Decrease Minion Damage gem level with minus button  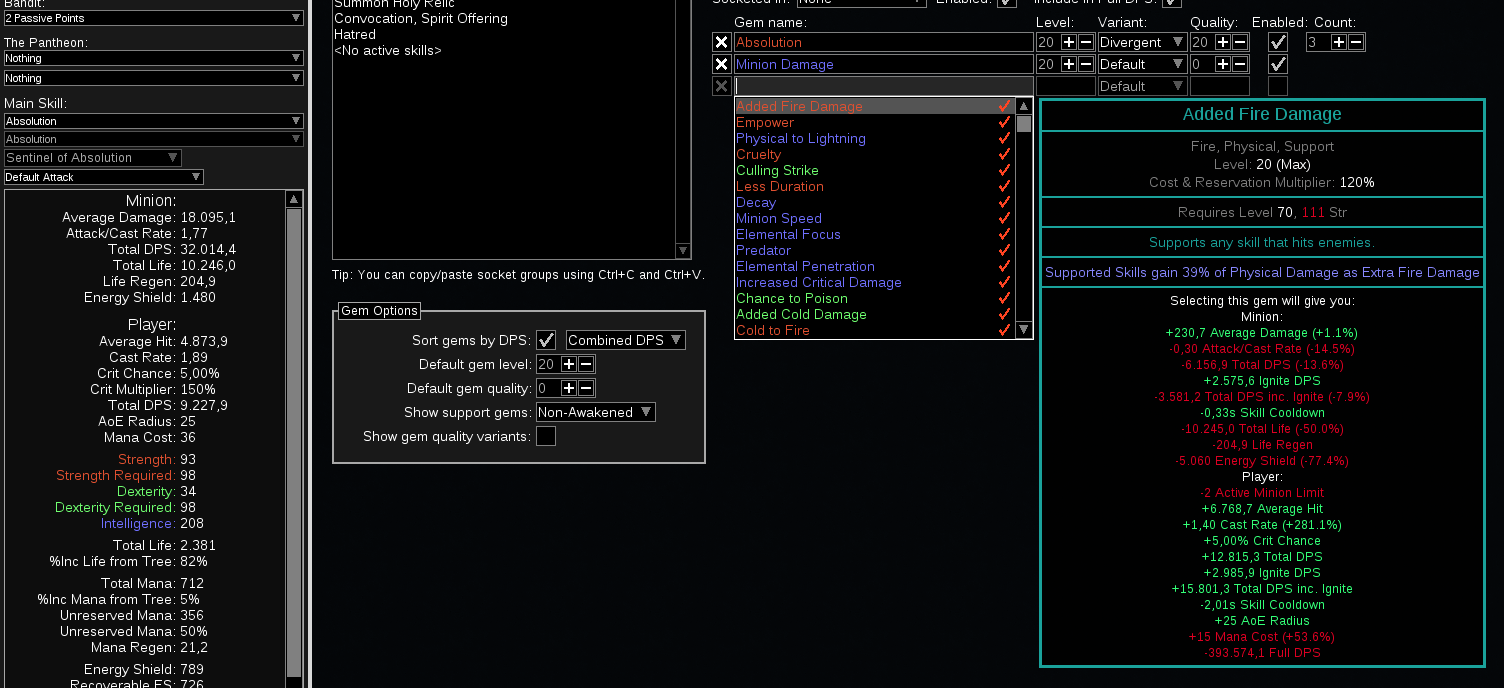tap(1085, 64)
